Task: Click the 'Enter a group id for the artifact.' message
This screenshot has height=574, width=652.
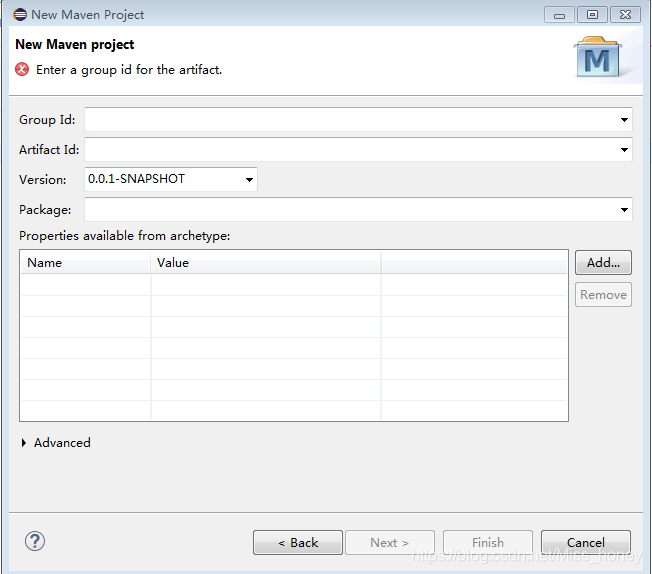Action: click(x=129, y=70)
